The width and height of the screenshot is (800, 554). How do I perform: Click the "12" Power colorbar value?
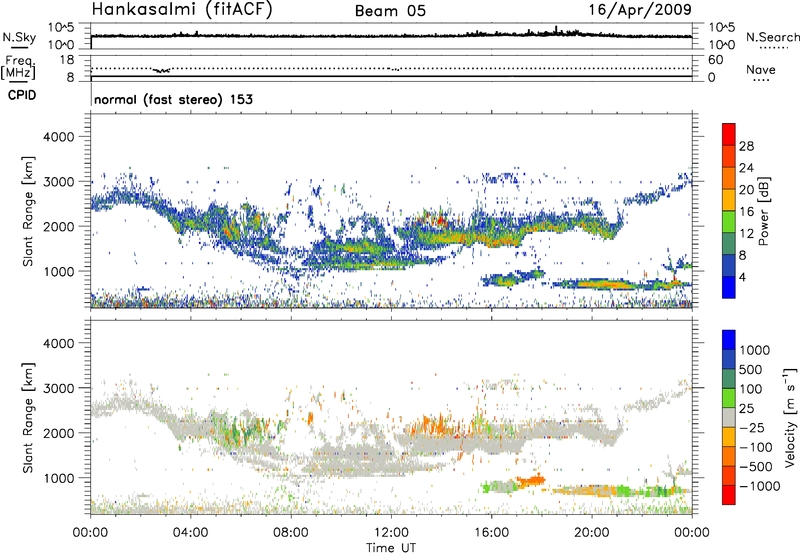point(746,234)
